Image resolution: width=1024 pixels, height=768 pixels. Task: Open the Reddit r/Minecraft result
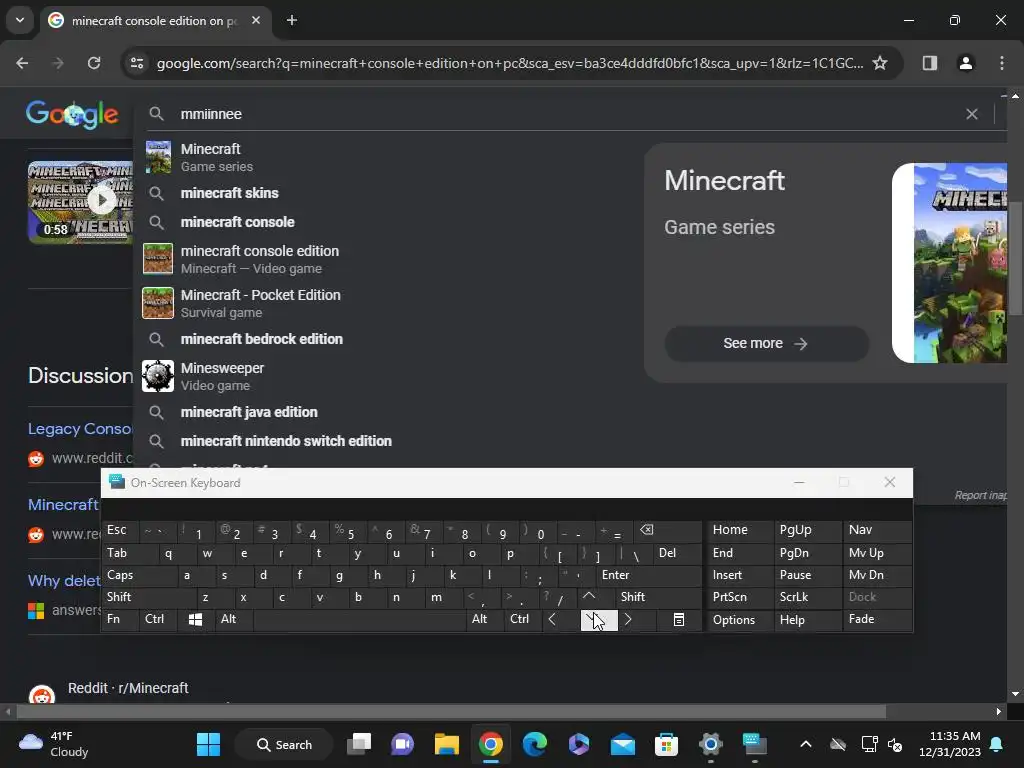pyautogui.click(x=128, y=688)
